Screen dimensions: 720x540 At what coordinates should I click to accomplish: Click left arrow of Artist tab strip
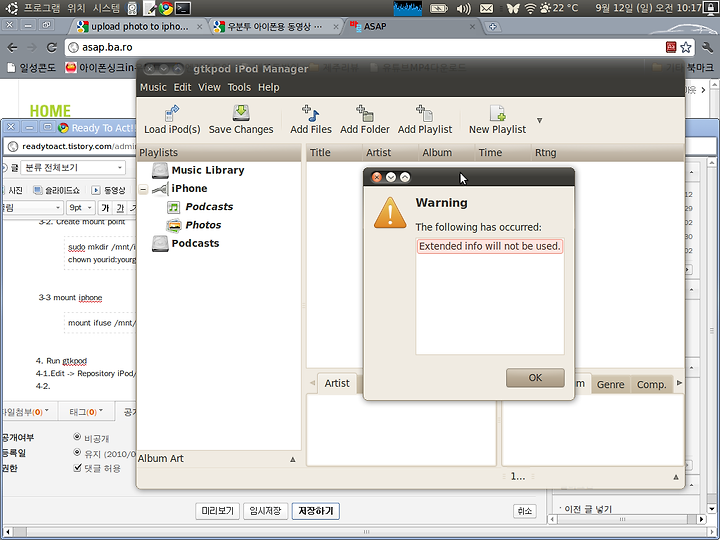312,383
